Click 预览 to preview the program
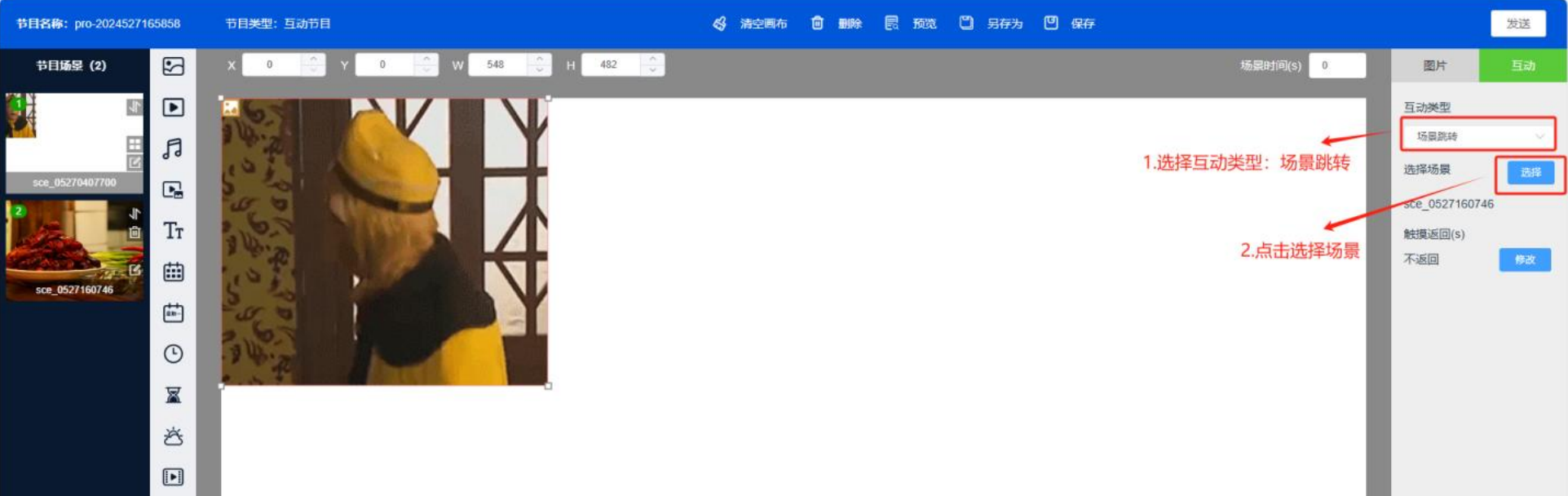The width and height of the screenshot is (1568, 496). 912,24
